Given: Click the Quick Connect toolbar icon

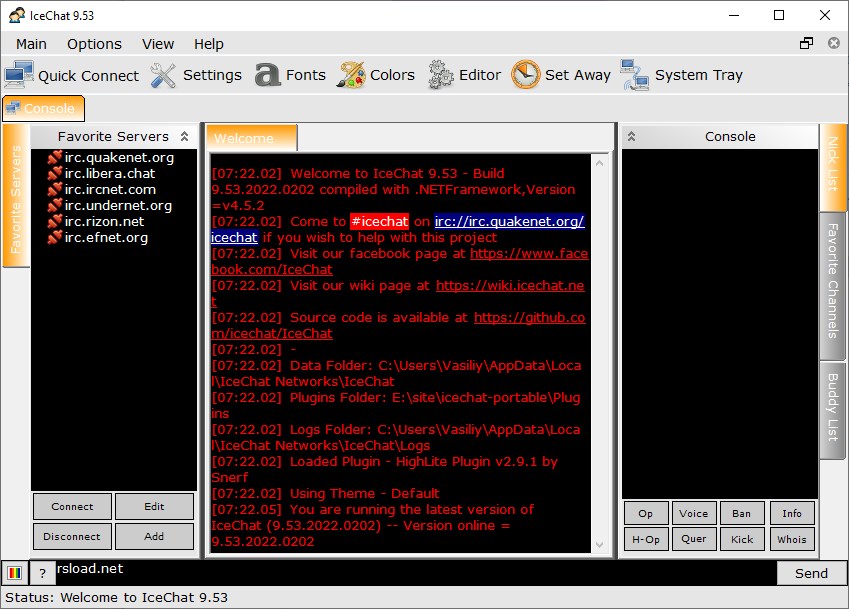Looking at the screenshot, I should click(x=19, y=75).
